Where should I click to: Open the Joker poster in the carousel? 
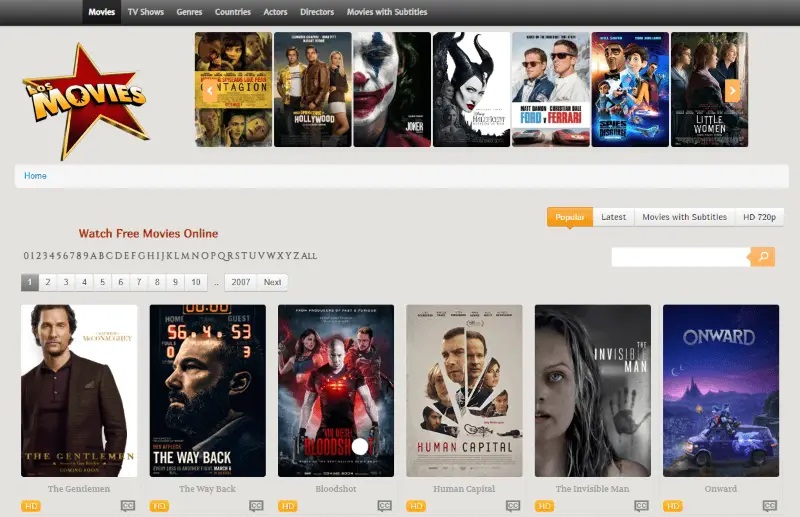tap(392, 90)
